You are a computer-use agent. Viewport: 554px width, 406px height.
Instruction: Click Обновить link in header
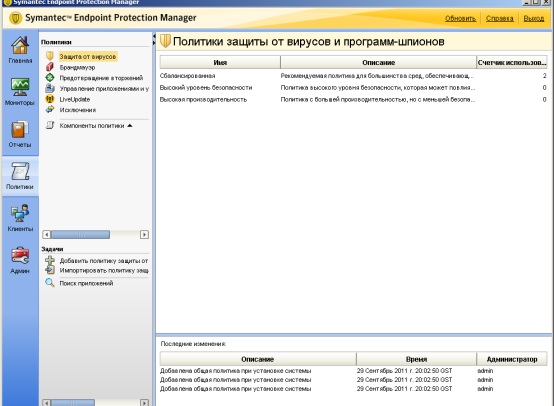click(x=460, y=18)
